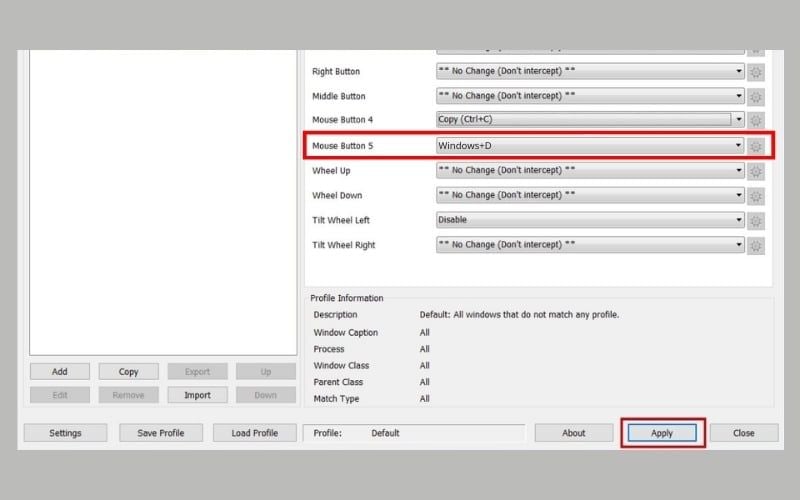Click the Down button
The image size is (800, 500).
click(266, 395)
